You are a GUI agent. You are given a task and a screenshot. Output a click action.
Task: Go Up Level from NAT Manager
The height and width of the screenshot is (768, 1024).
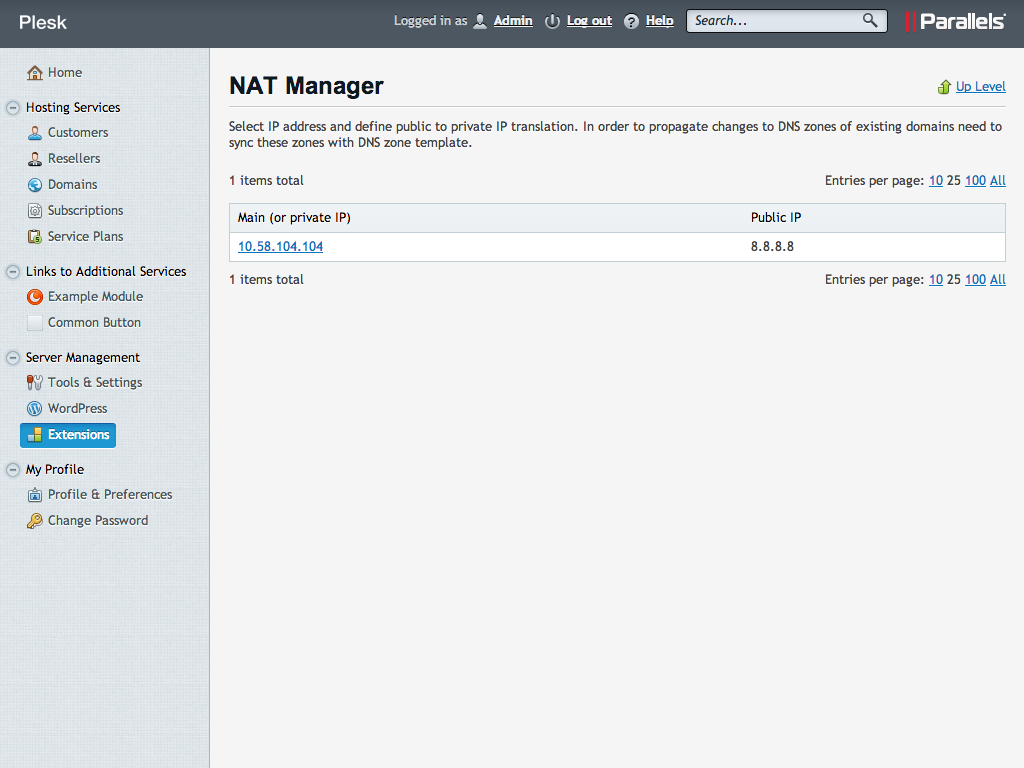(x=980, y=87)
